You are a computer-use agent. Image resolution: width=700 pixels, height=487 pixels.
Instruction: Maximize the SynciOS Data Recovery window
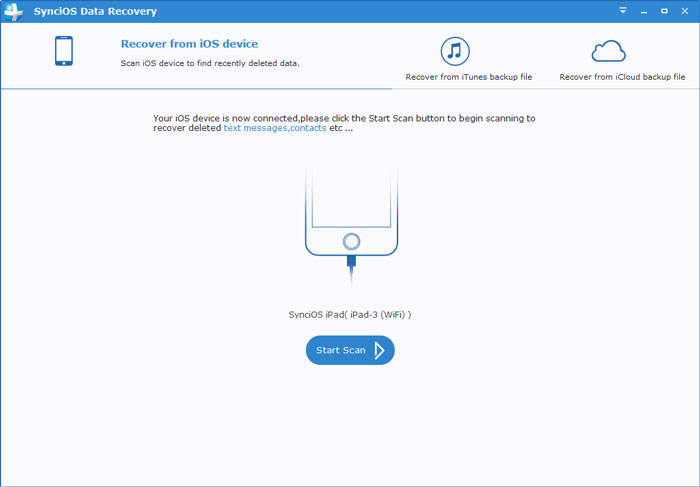[x=664, y=11]
